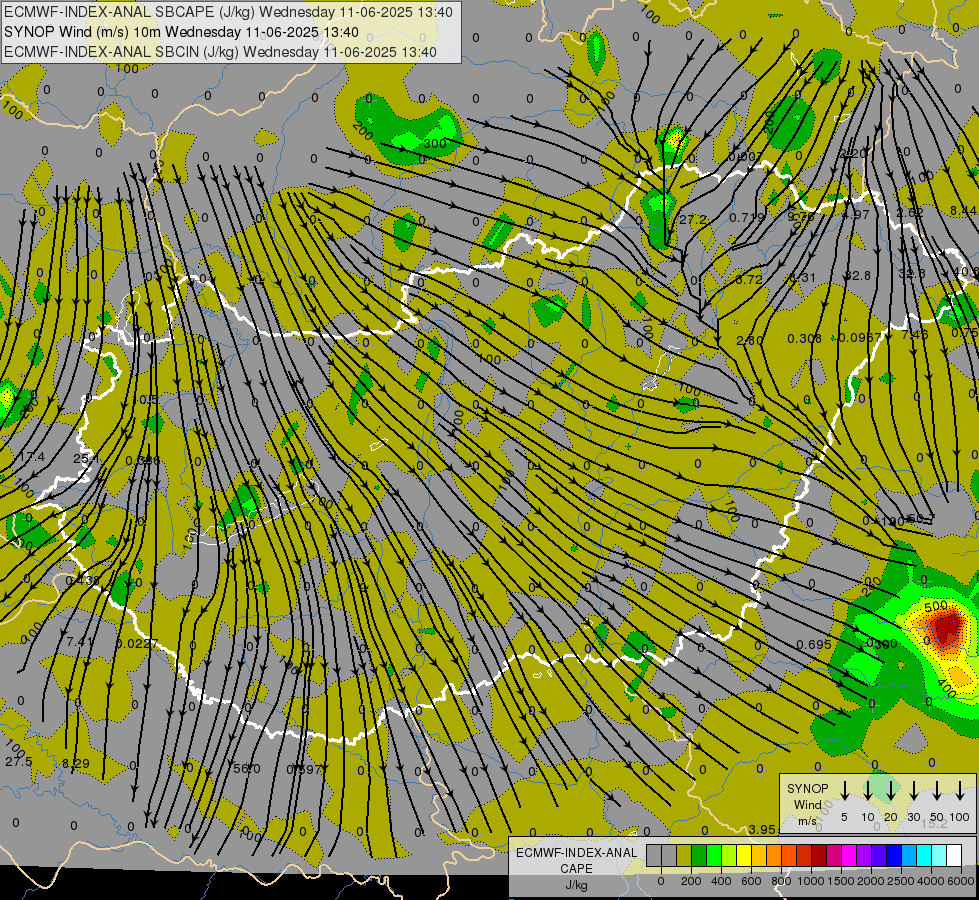Click the 2.80 value on the map
Screen dimensions: 979x900
[750, 340]
